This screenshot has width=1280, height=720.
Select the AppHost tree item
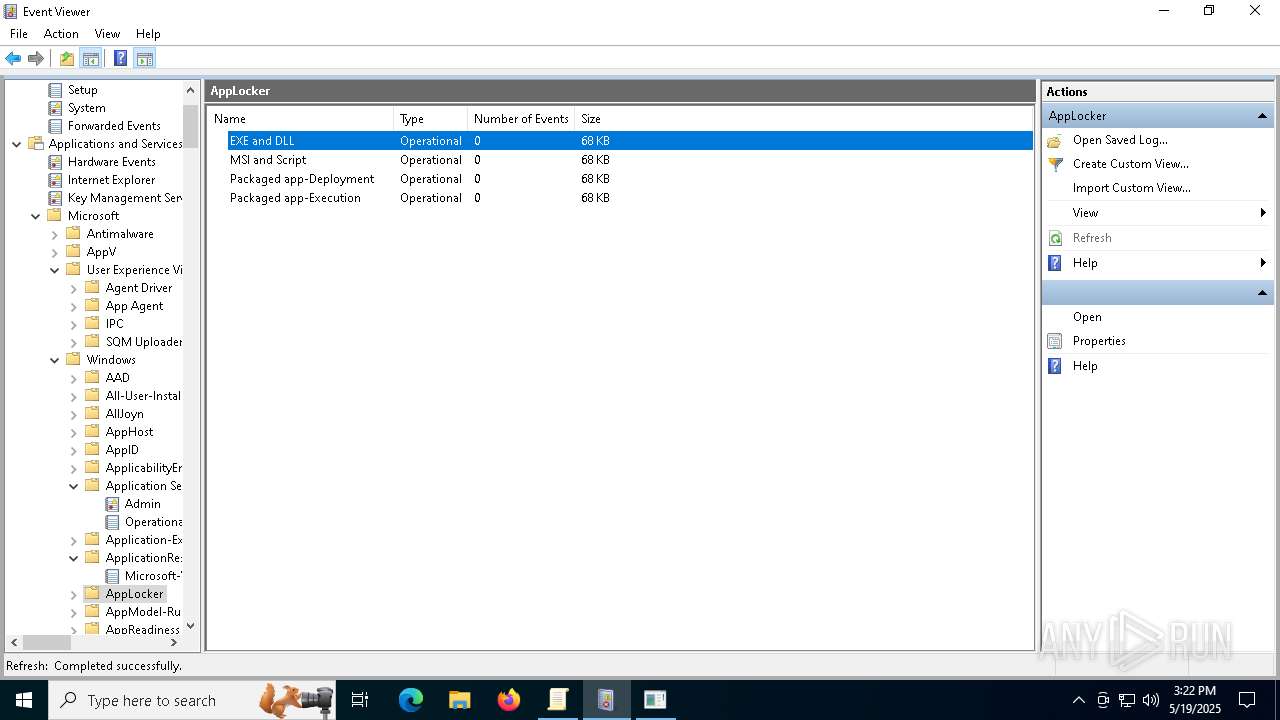pos(129,432)
